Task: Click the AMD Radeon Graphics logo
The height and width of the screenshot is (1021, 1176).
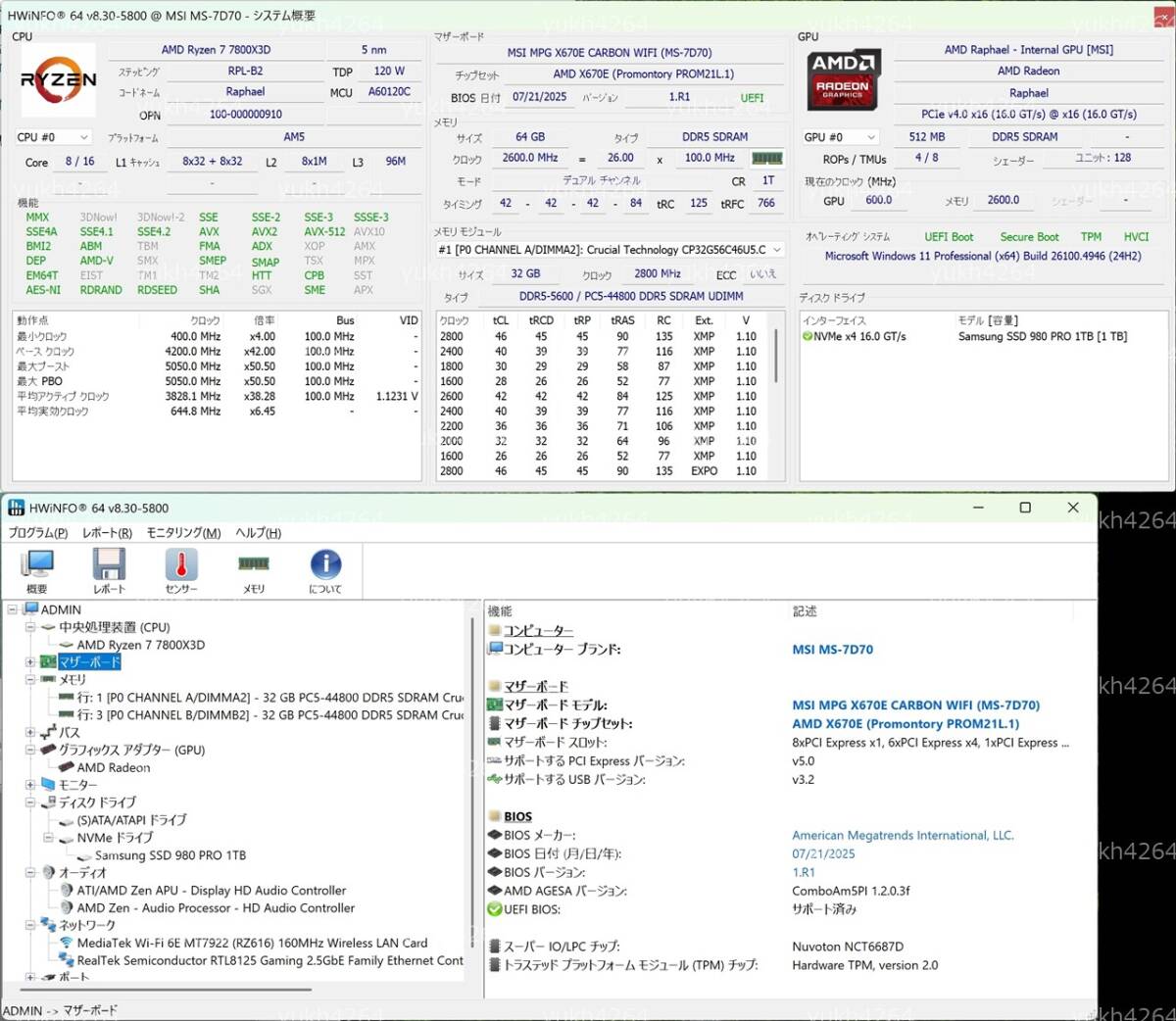Action: tap(843, 77)
